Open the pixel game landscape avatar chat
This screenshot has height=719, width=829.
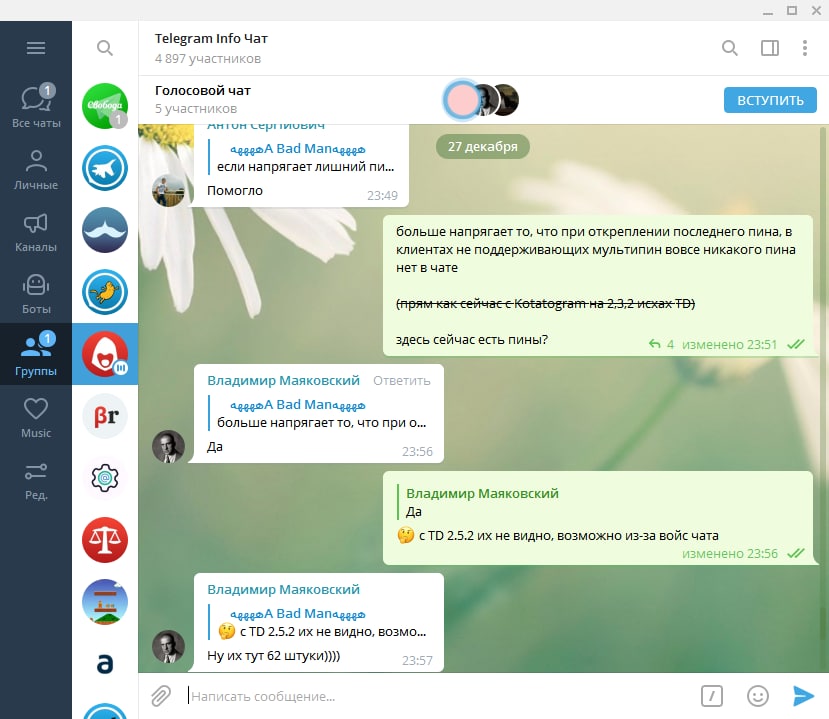pyautogui.click(x=105, y=602)
